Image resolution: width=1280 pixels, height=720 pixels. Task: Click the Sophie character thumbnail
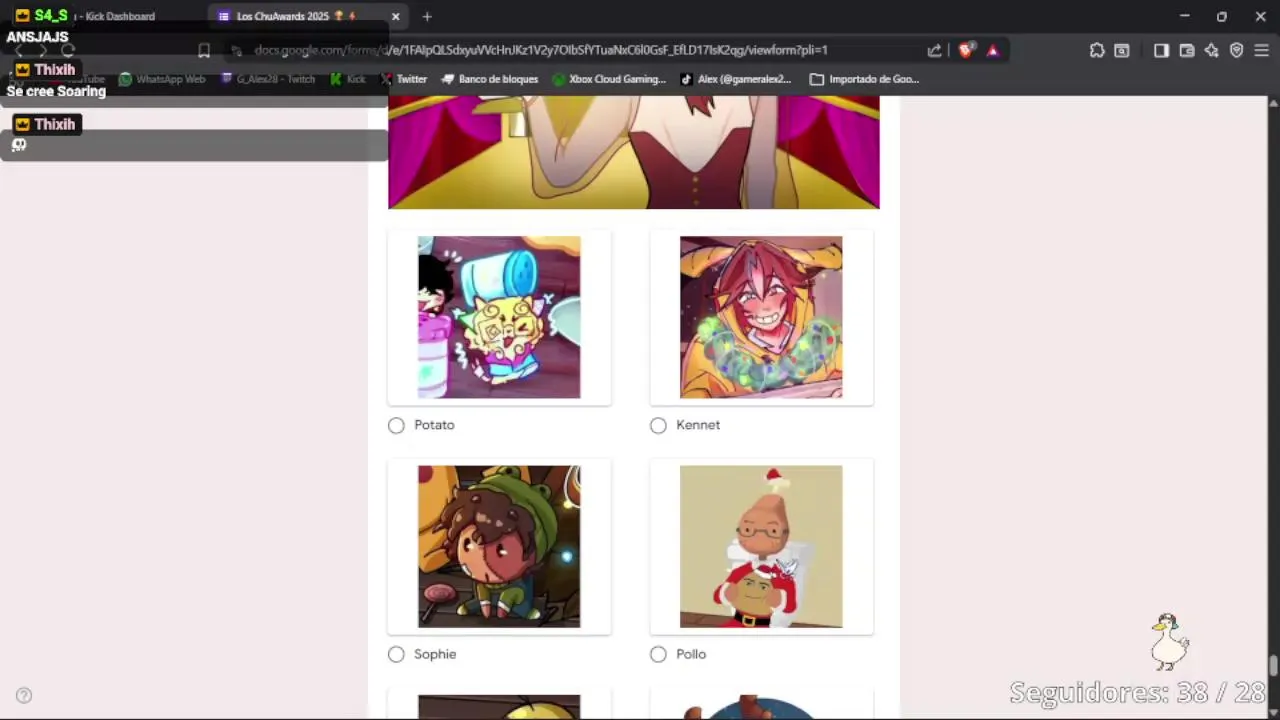click(499, 546)
